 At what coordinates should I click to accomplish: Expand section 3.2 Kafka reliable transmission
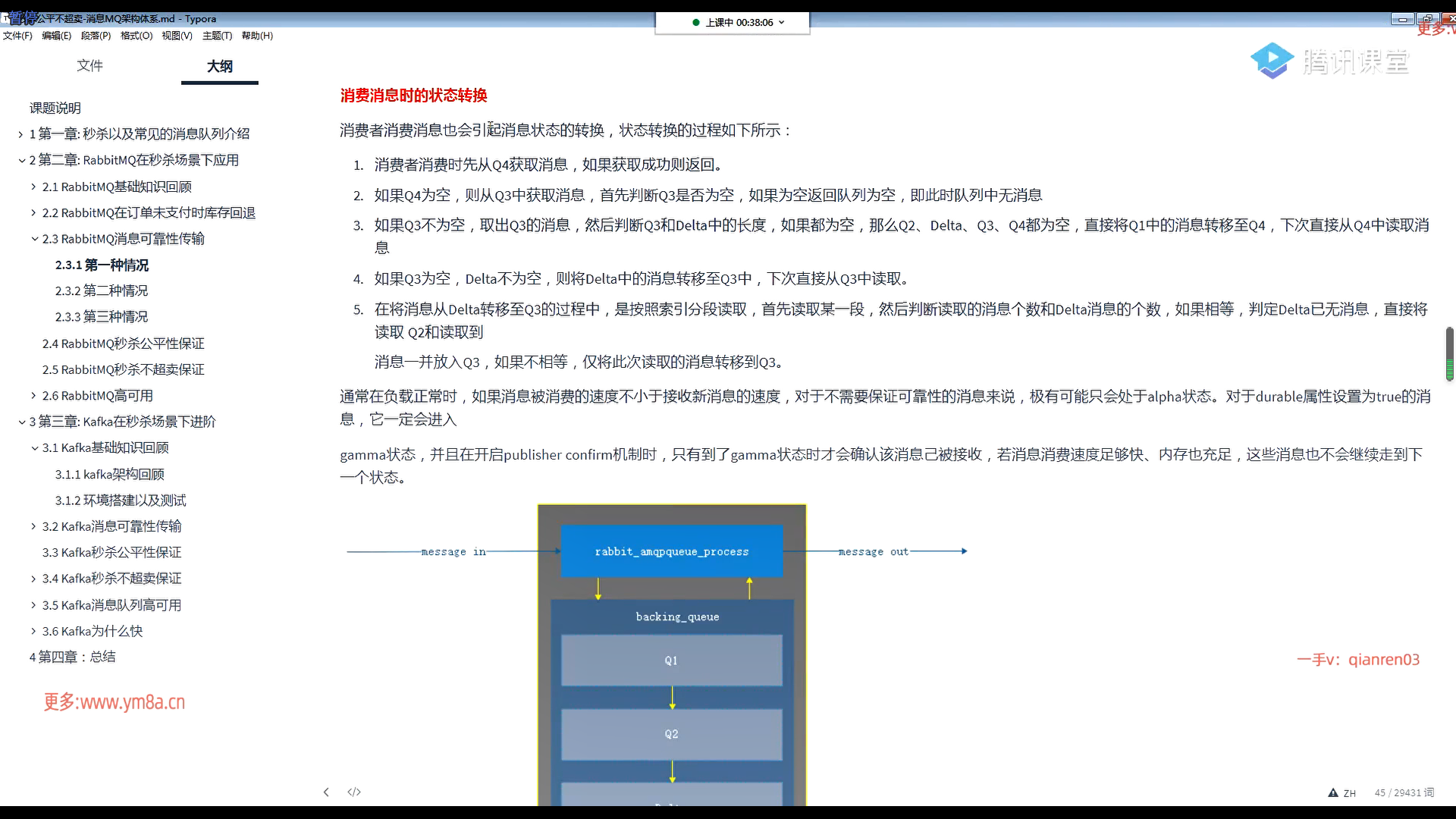pos(33,526)
